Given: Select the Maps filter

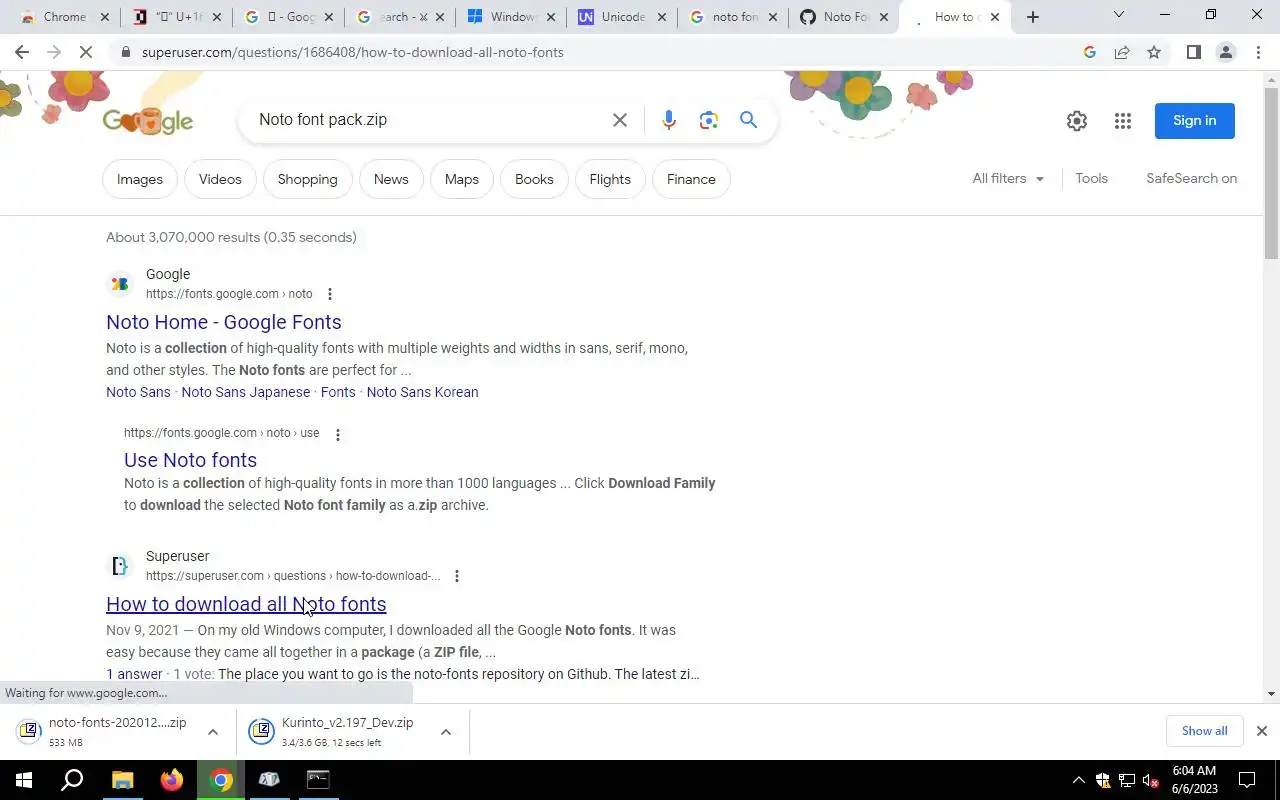Looking at the screenshot, I should point(462,179).
